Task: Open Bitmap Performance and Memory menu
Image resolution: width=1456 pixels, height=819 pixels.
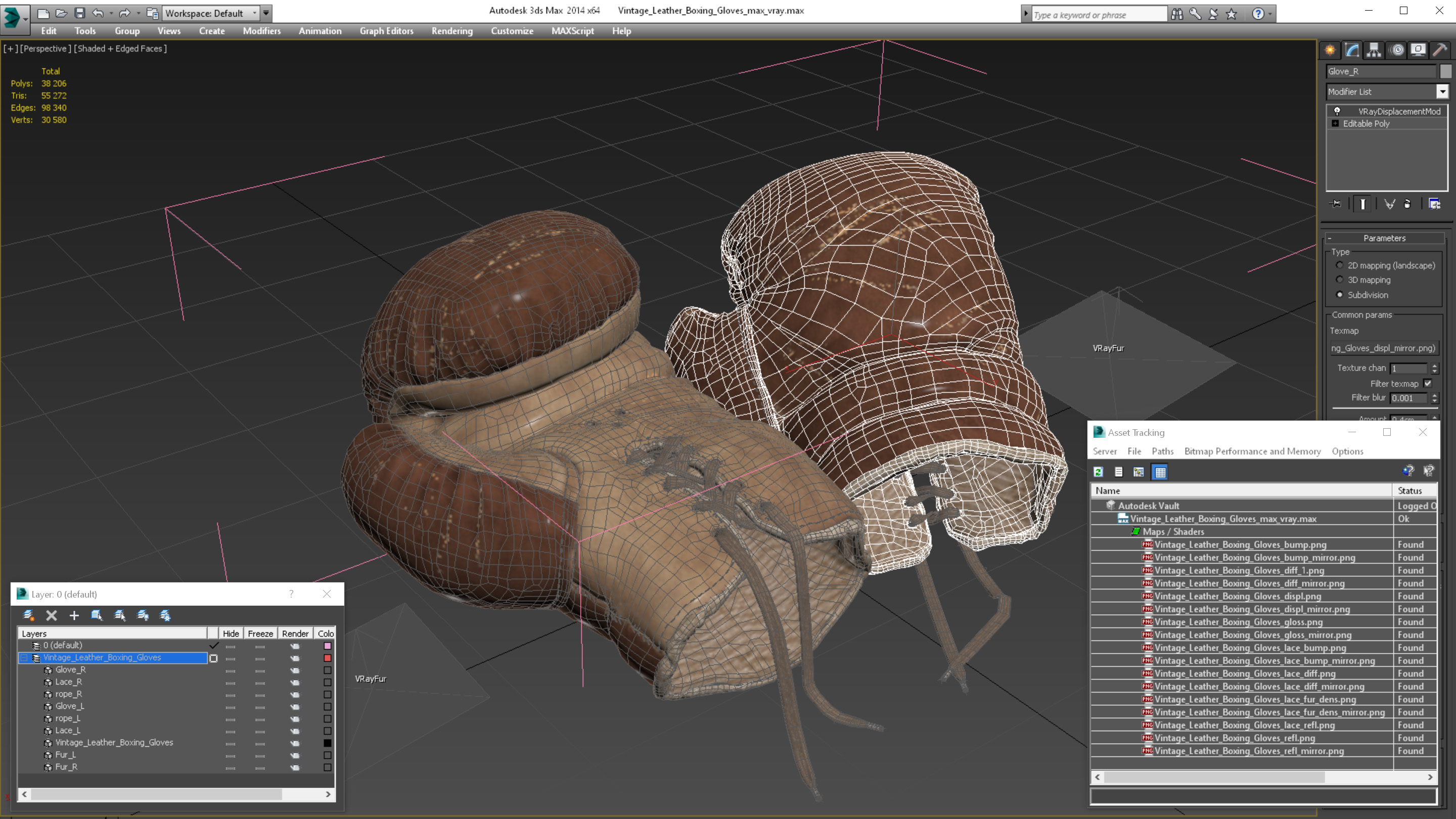Action: pos(1253,451)
